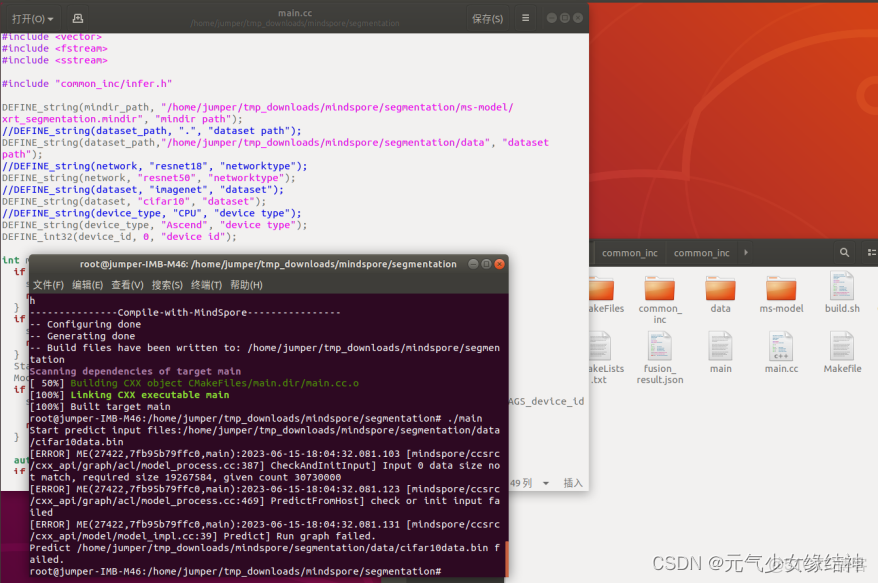Minimize the terminal window

[x=473, y=264]
